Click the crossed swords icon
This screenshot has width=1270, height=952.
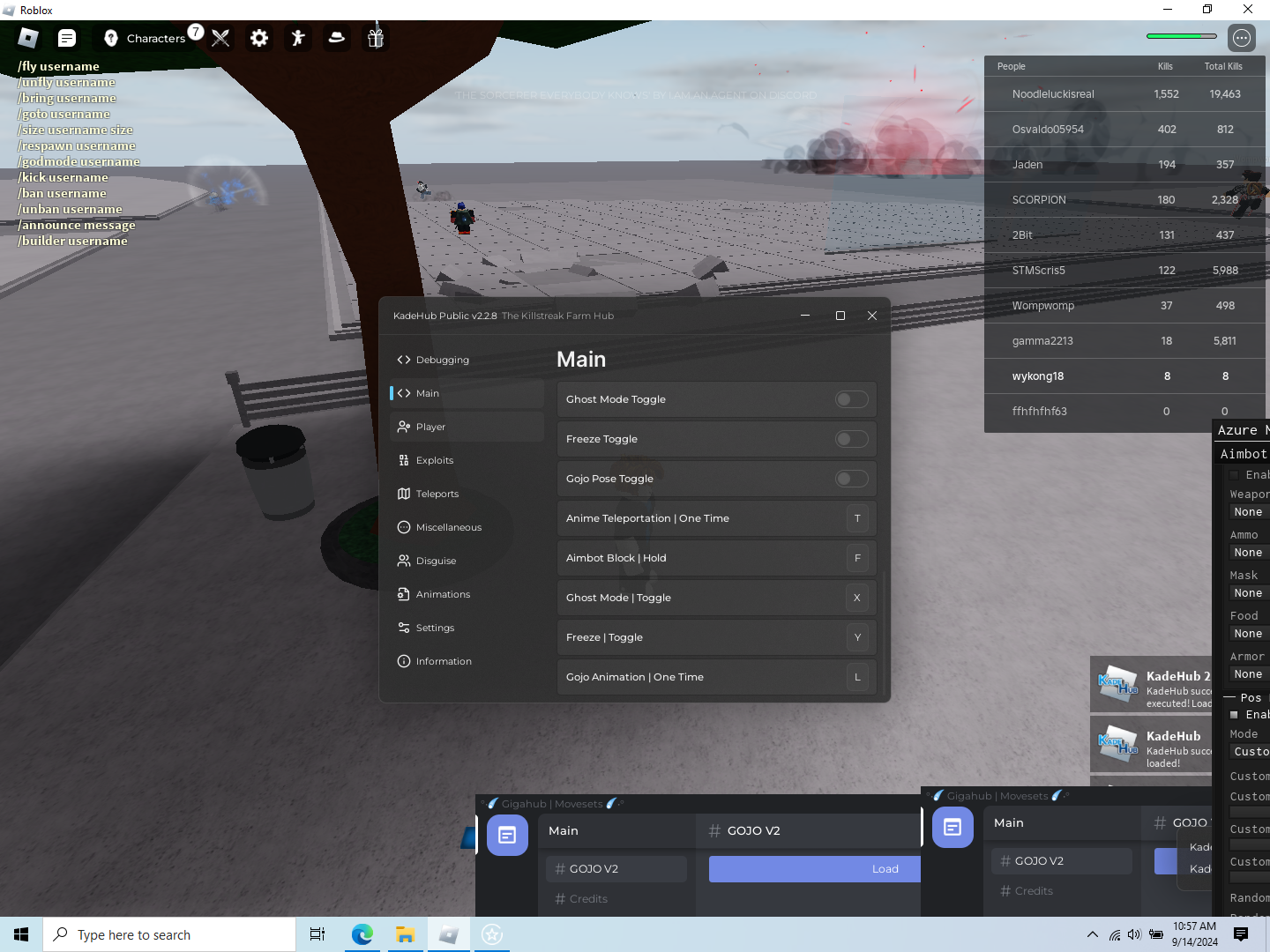point(220,38)
